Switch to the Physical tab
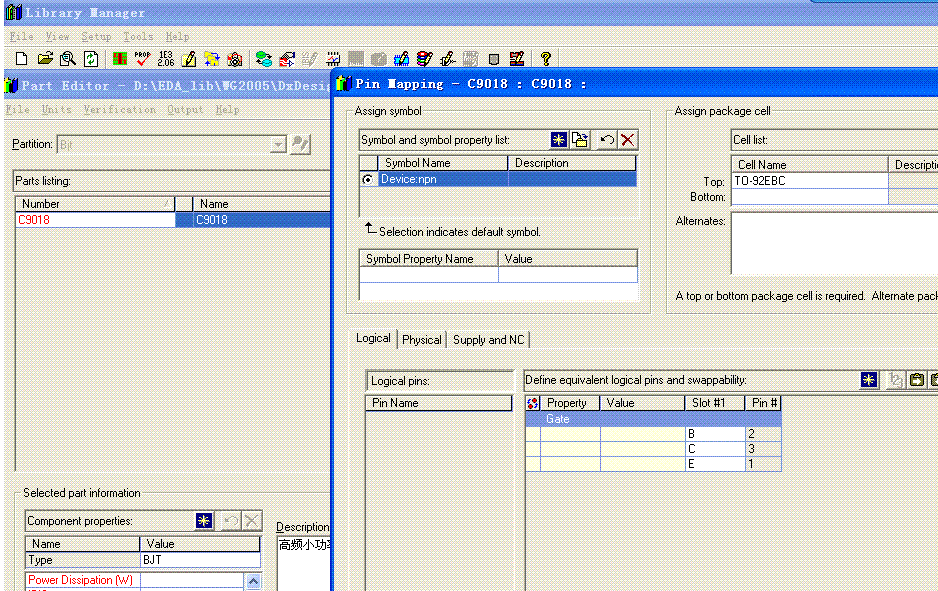The height and width of the screenshot is (591, 938). click(421, 340)
